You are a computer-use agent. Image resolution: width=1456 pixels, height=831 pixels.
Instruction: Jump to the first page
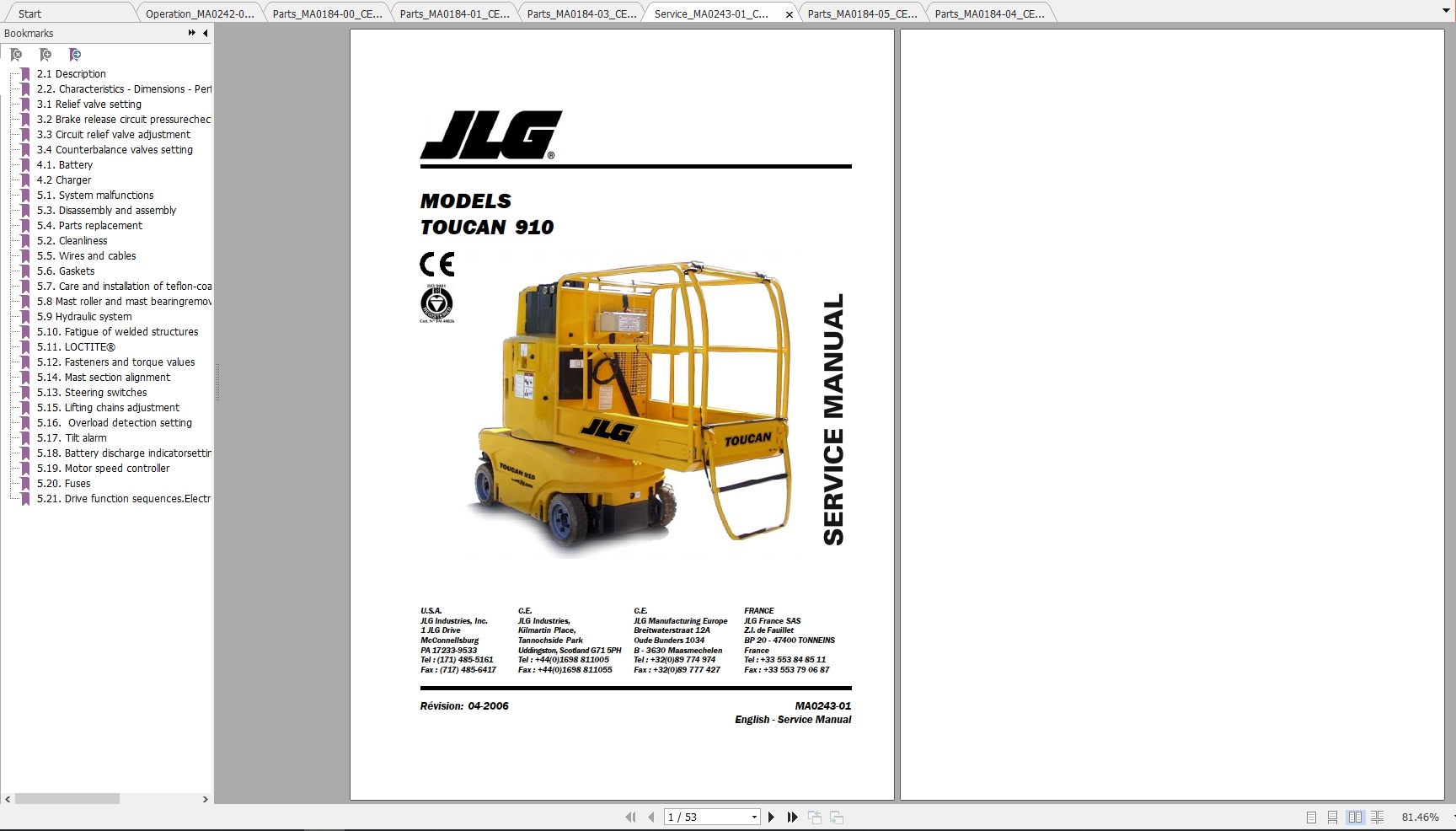click(630, 817)
